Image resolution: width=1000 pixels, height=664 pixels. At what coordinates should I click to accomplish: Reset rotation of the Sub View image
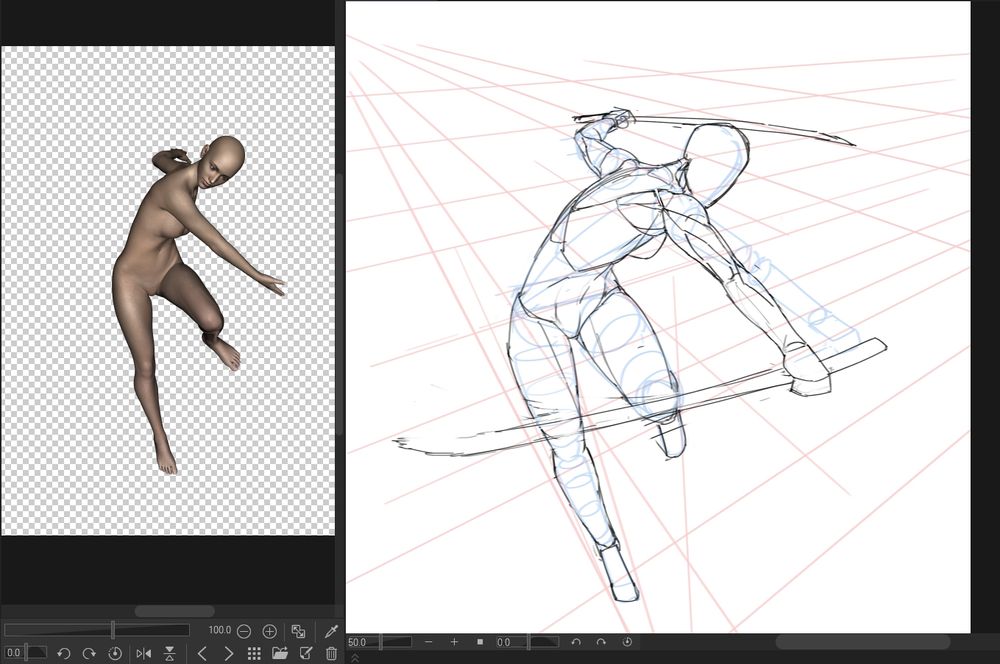pyautogui.click(x=114, y=654)
